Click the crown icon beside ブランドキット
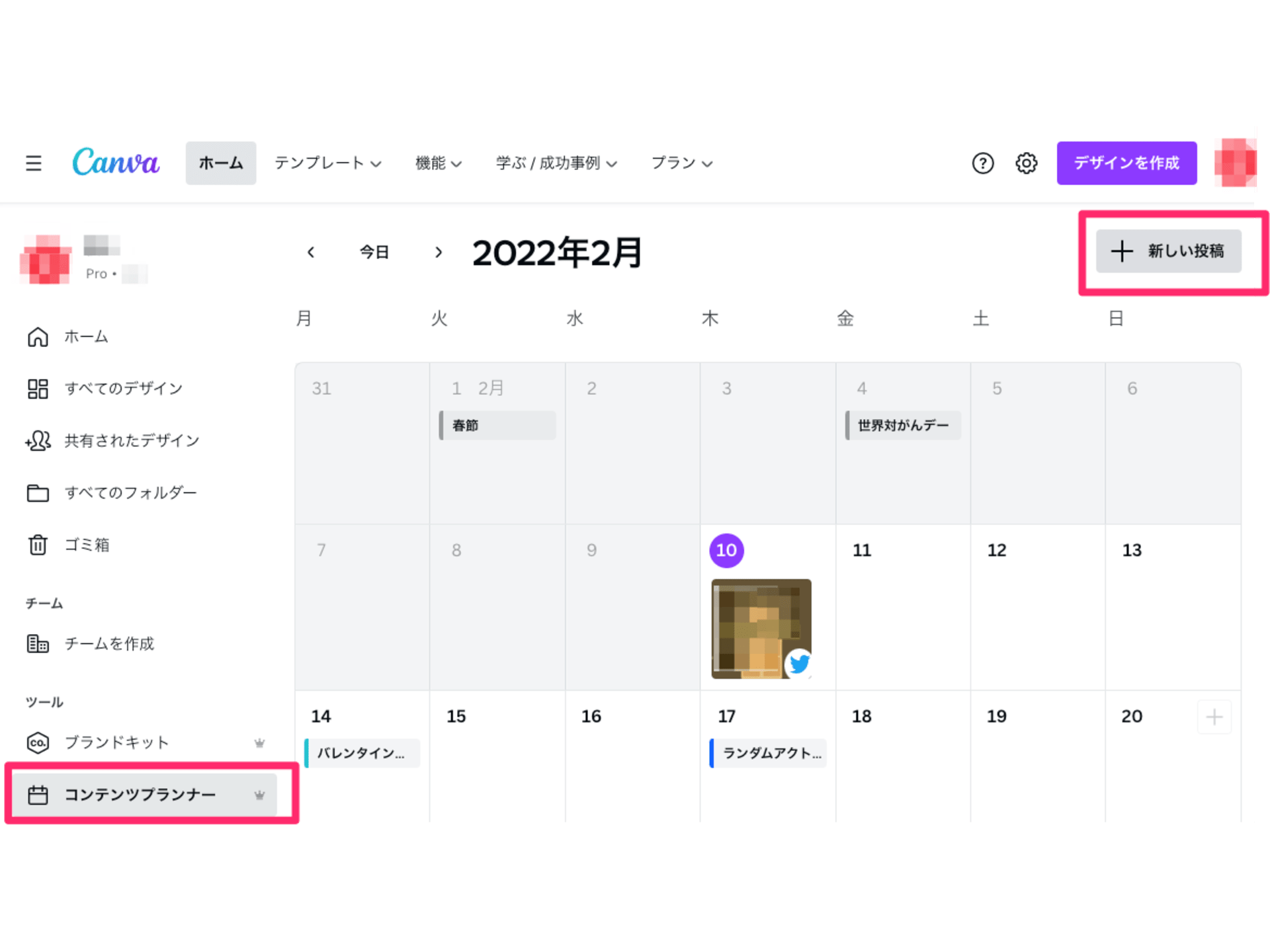Image resolution: width=1270 pixels, height=952 pixels. point(259,743)
